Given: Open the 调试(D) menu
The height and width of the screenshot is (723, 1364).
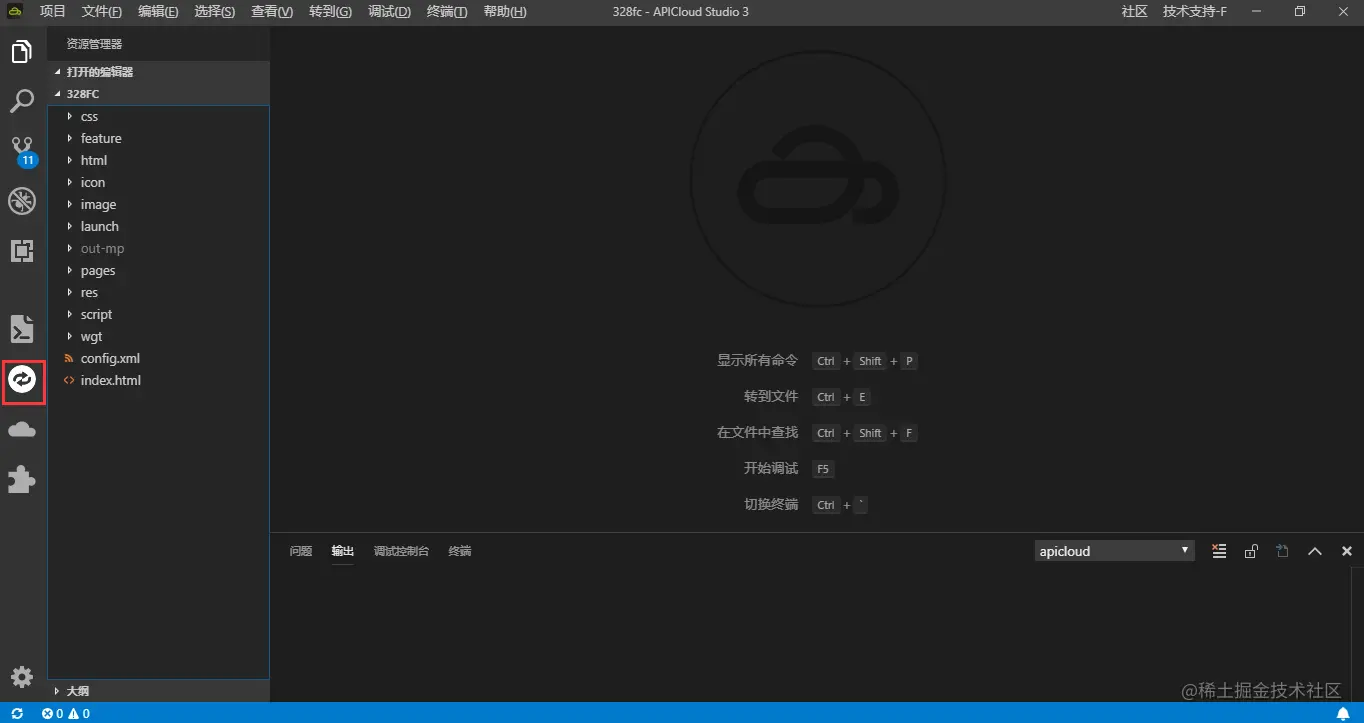Looking at the screenshot, I should (x=389, y=11).
